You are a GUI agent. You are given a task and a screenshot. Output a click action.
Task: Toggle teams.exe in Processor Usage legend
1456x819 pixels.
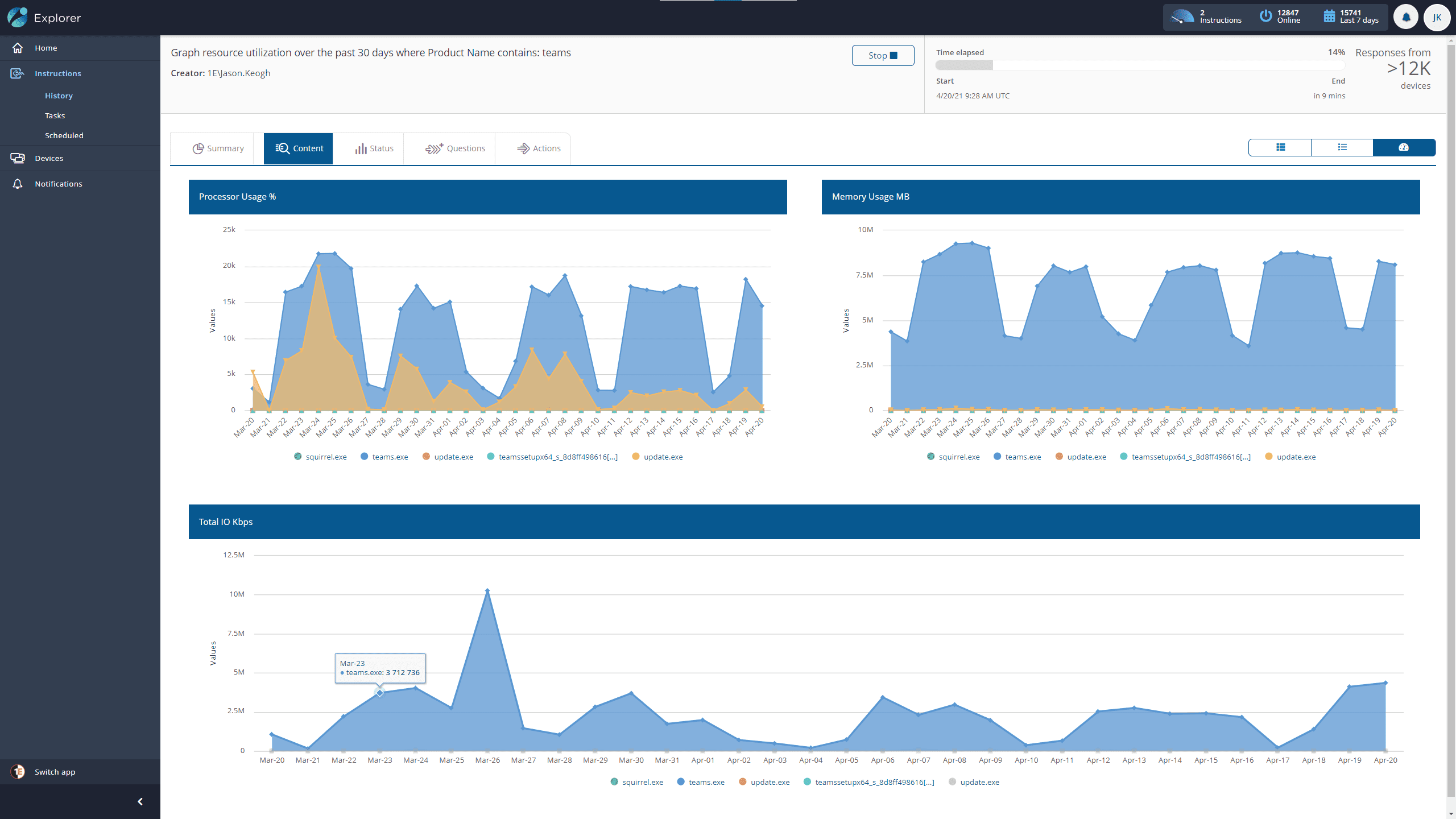(x=384, y=457)
